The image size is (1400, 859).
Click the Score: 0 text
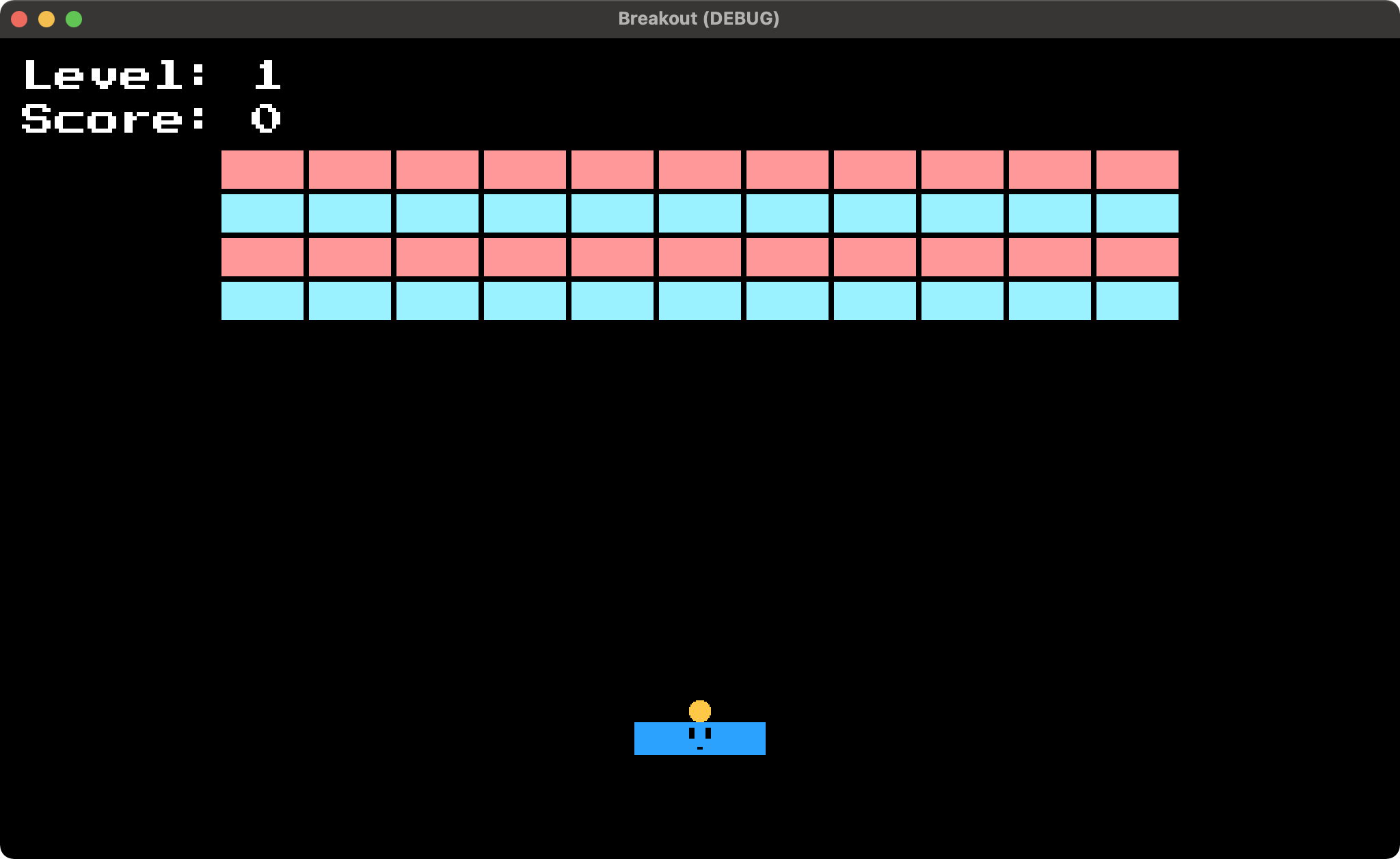[x=152, y=118]
